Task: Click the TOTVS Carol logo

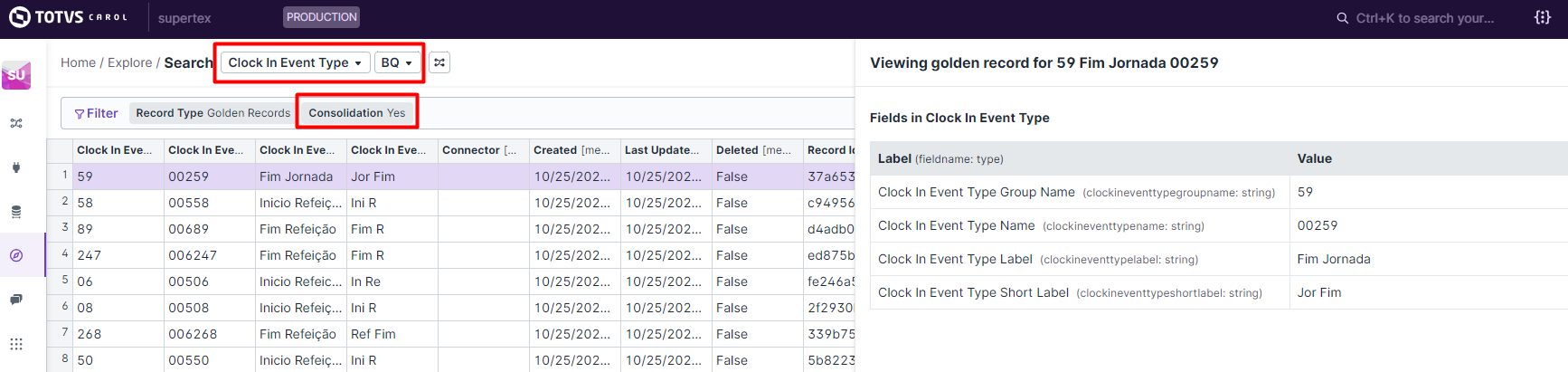Action: pos(68,17)
